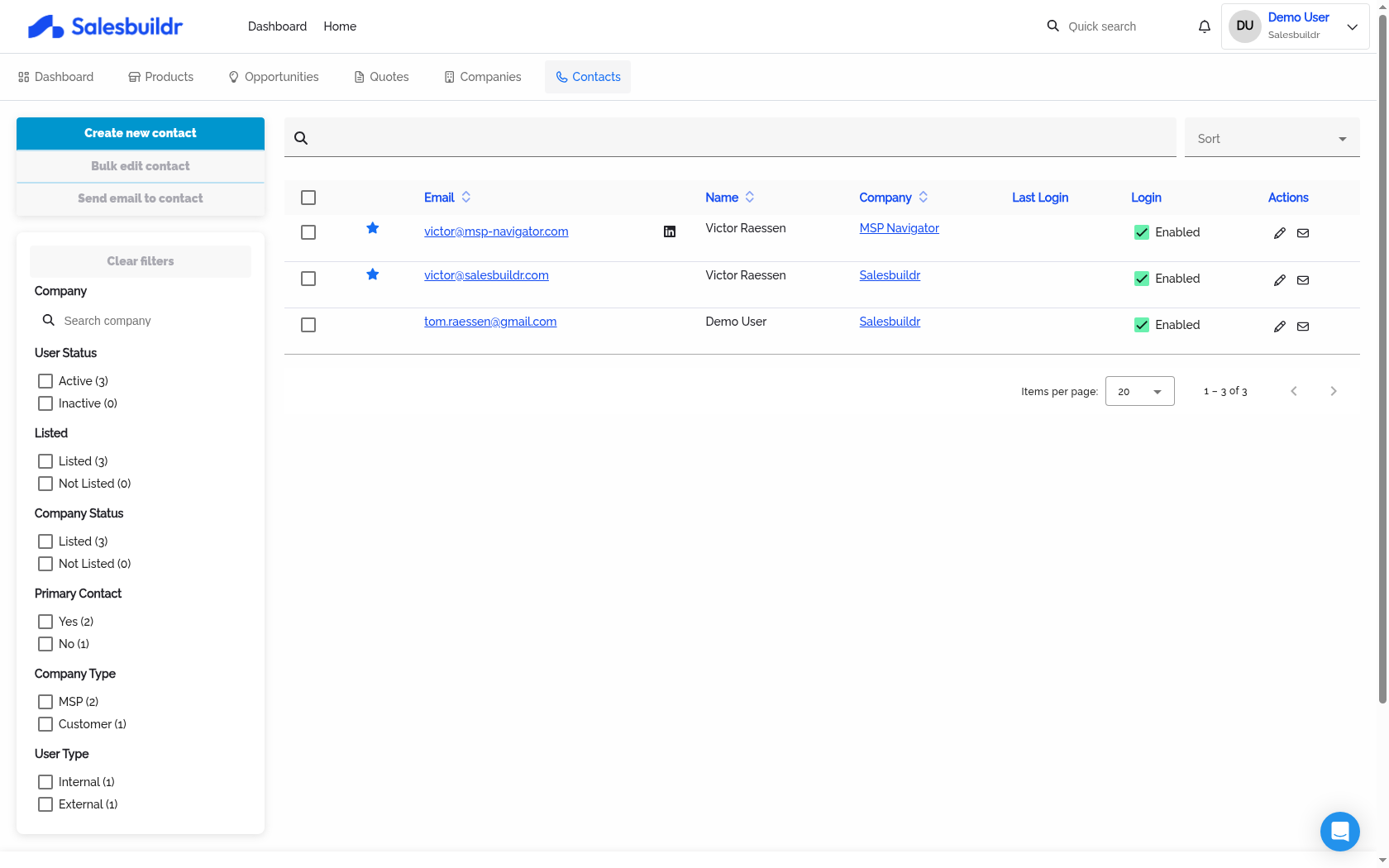Click the Salesbuildr logo
Viewport: 1389px width, 868px height.
click(105, 26)
